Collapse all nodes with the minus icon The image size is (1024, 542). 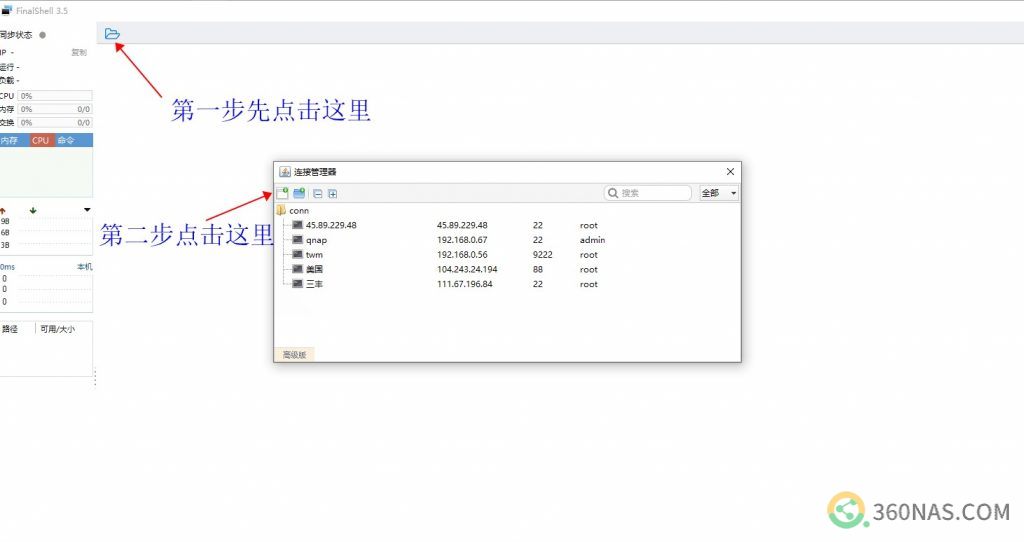[317, 194]
